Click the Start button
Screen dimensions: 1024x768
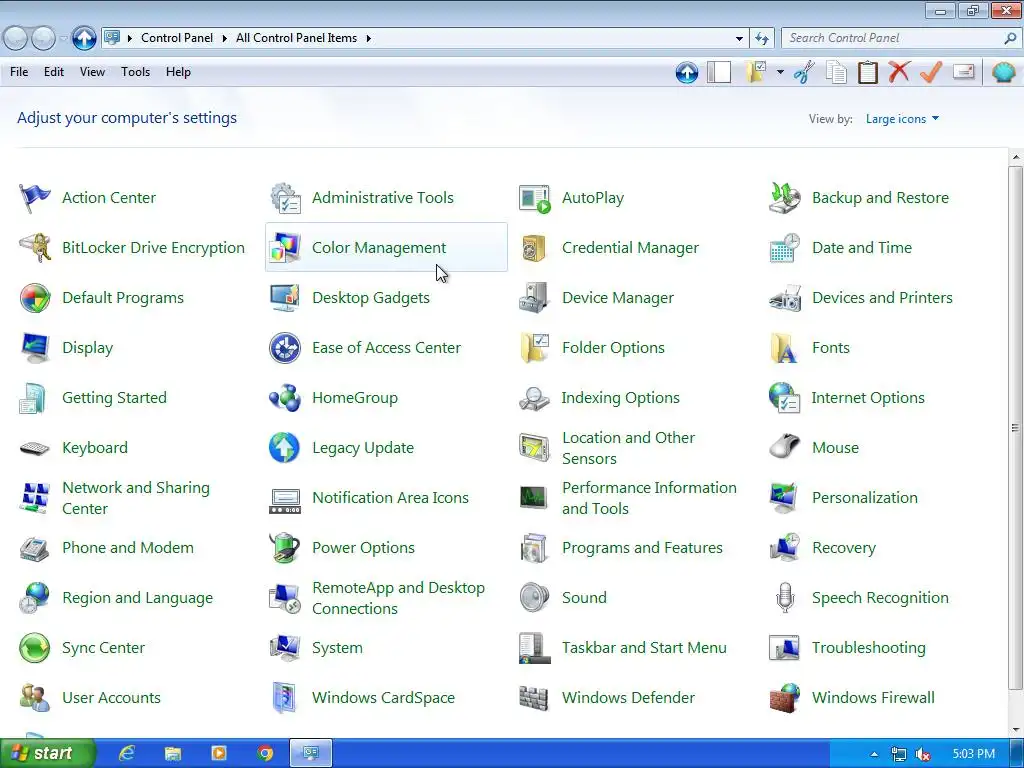point(47,754)
